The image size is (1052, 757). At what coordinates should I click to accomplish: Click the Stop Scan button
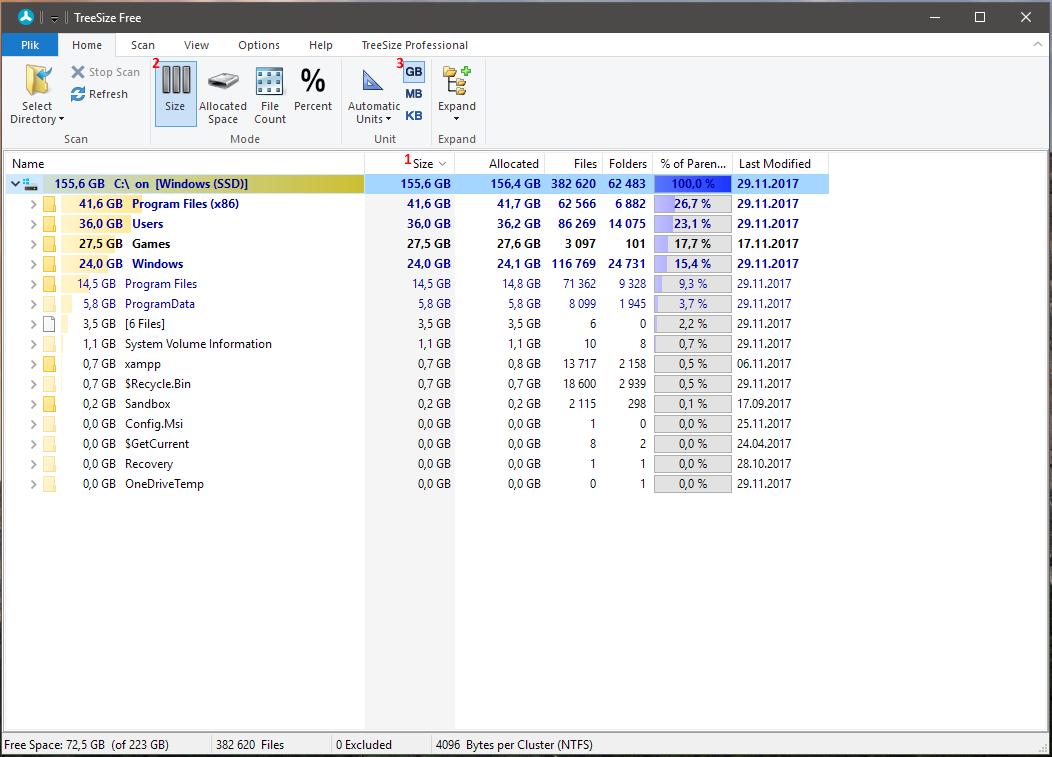pyautogui.click(x=105, y=72)
